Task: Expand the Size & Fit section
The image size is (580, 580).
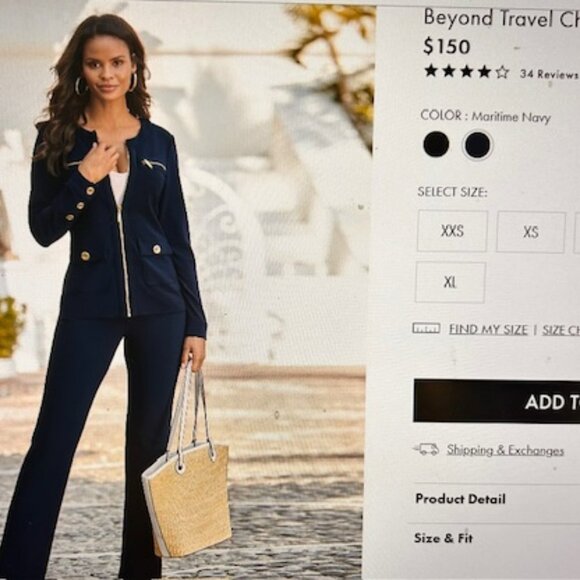Action: click(495, 538)
